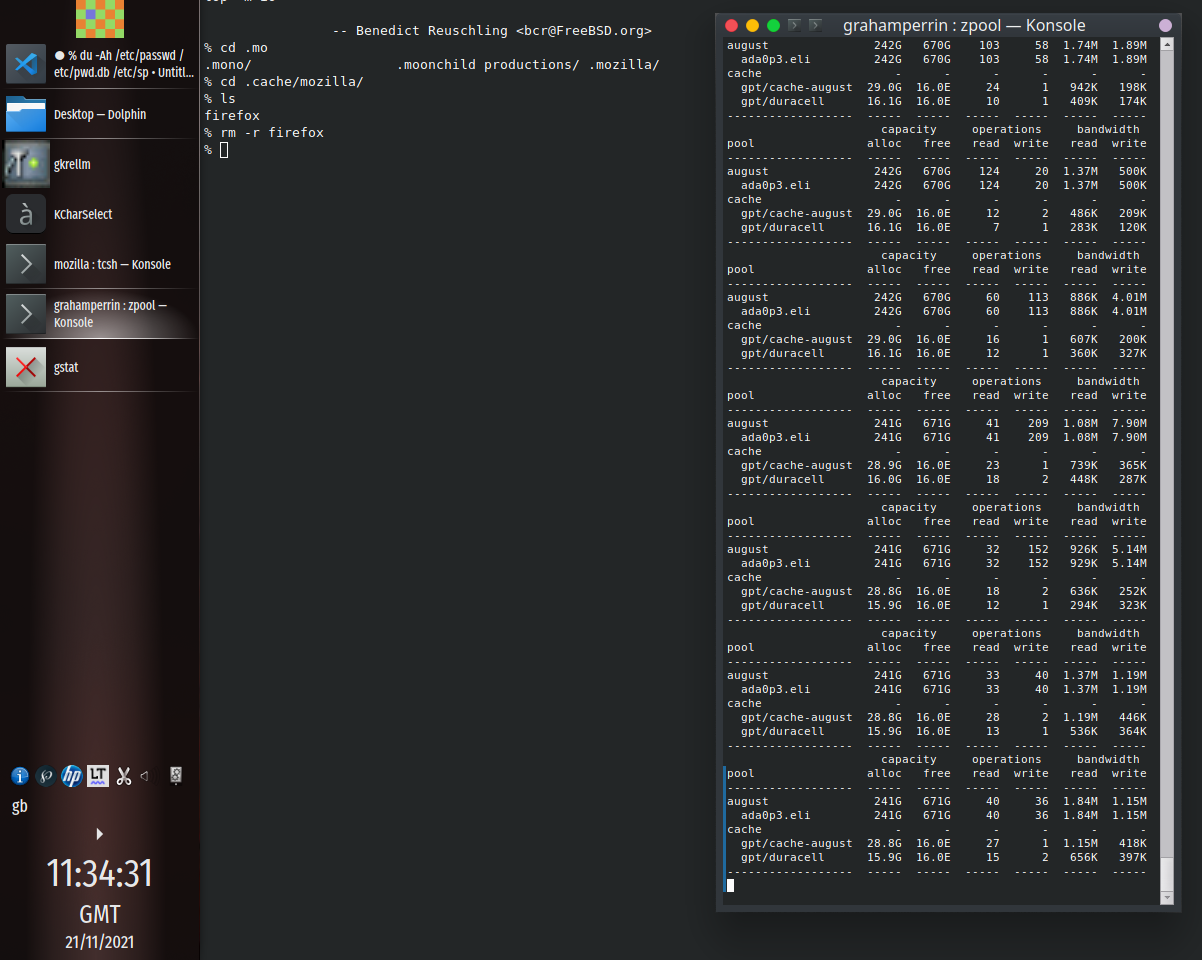Activate the gkrellm task entry

coord(100,164)
